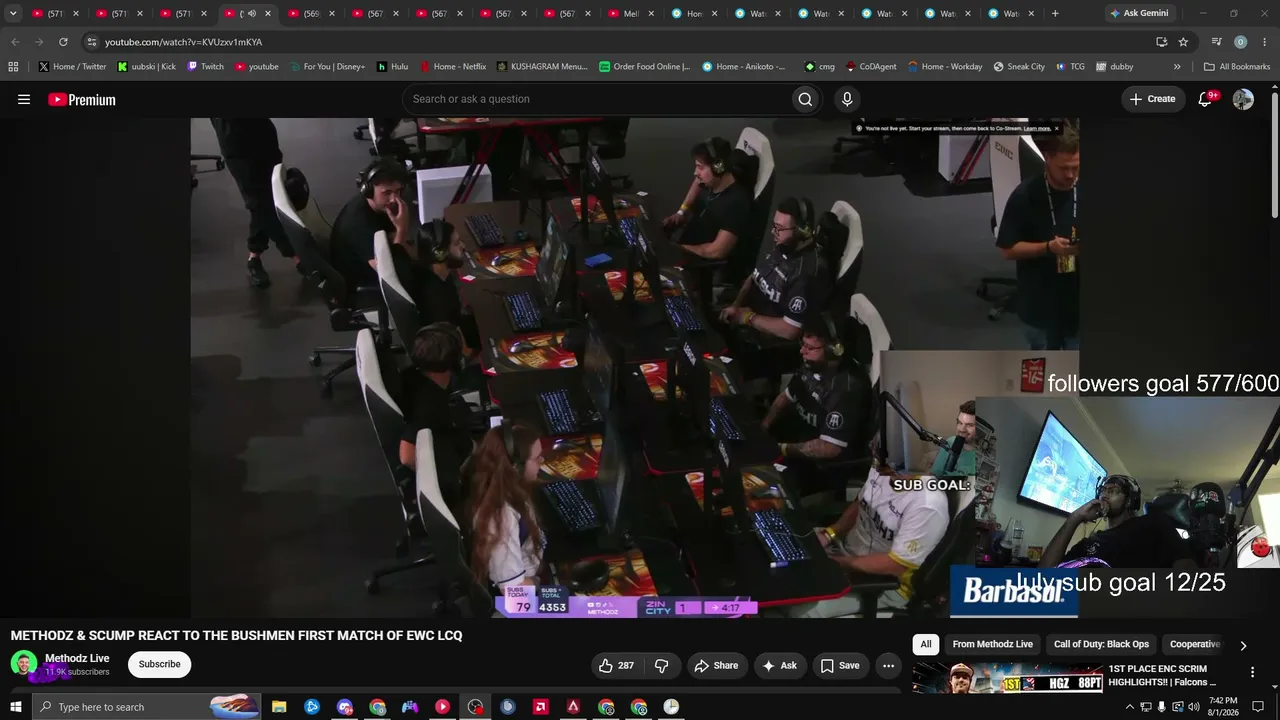1280x720 pixels.
Task: Click the Windows taskbar search box
Action: (x=146, y=707)
